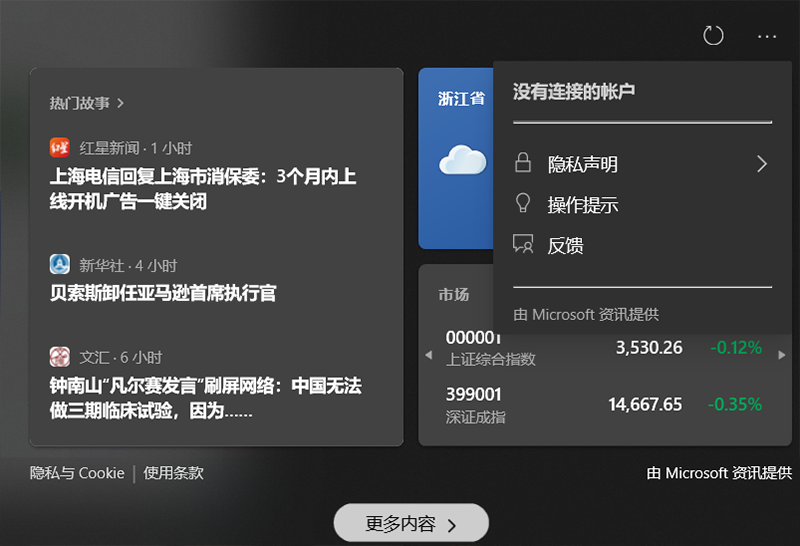Open the 上海电信回复上海市消保委 headline

click(x=203, y=189)
